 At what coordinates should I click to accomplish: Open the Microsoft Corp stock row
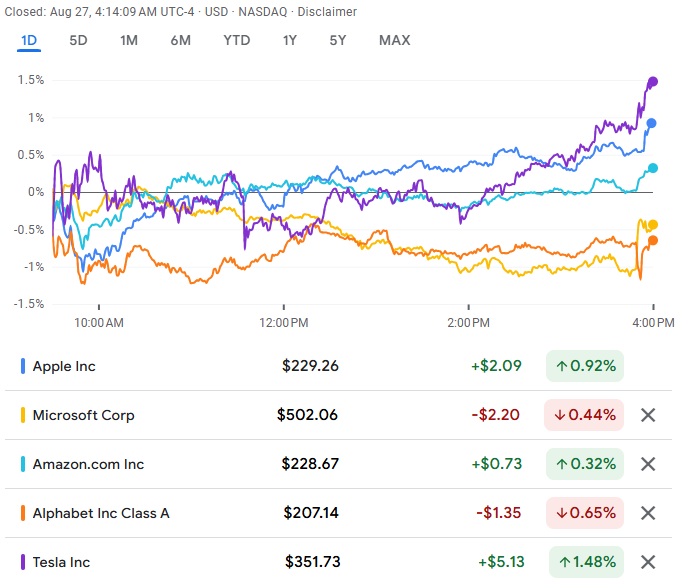pos(338,415)
